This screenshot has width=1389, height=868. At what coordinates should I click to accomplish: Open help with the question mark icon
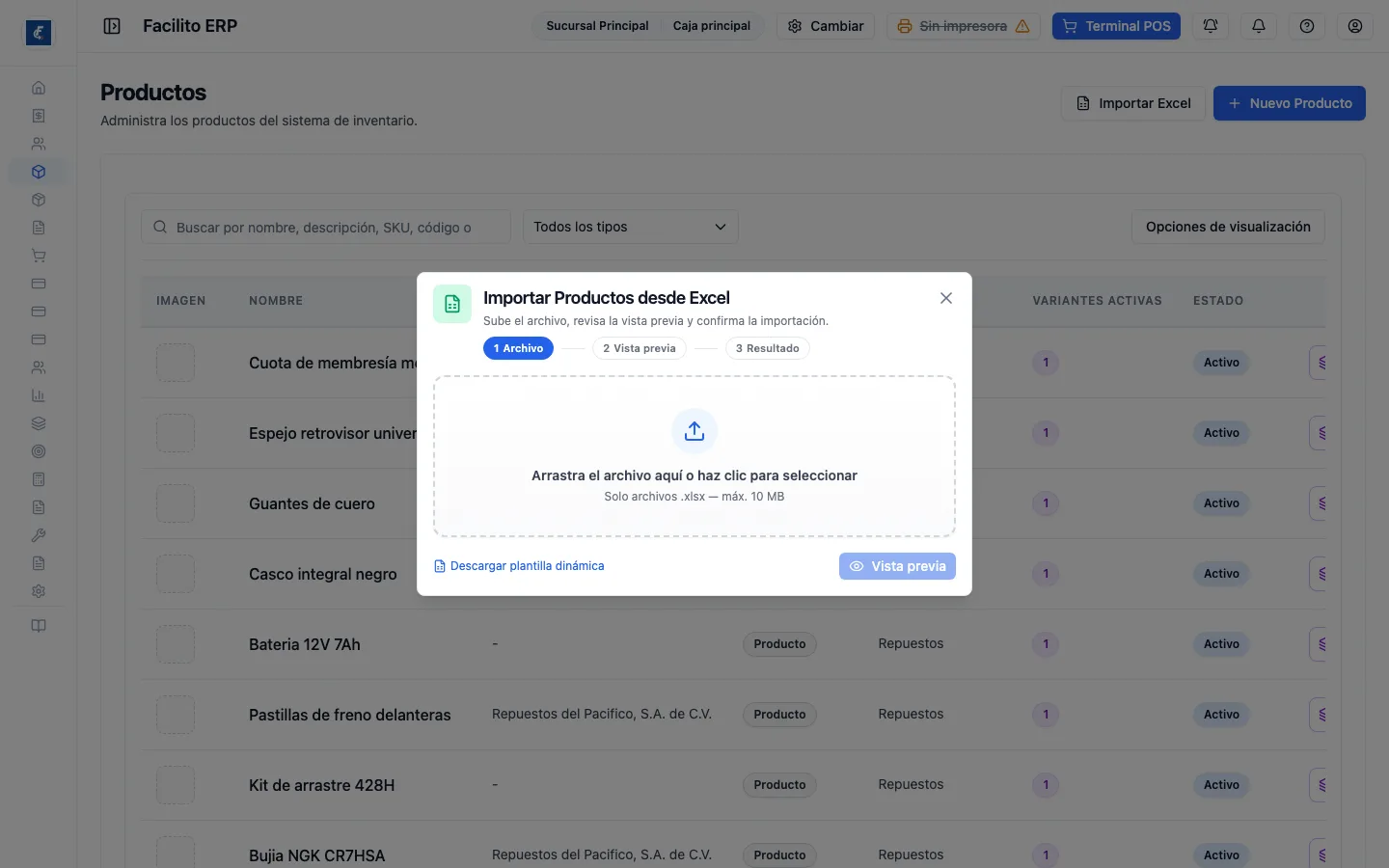click(1307, 26)
